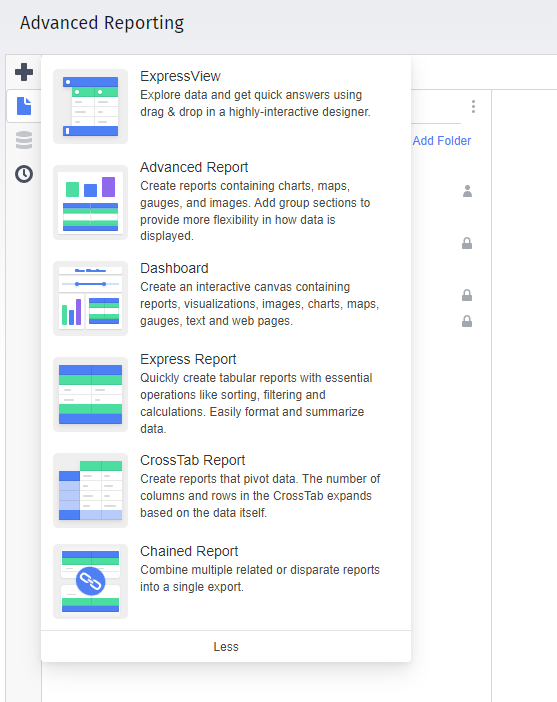
Task: Click the Dashboard thumbnail icon
Action: 90,299
